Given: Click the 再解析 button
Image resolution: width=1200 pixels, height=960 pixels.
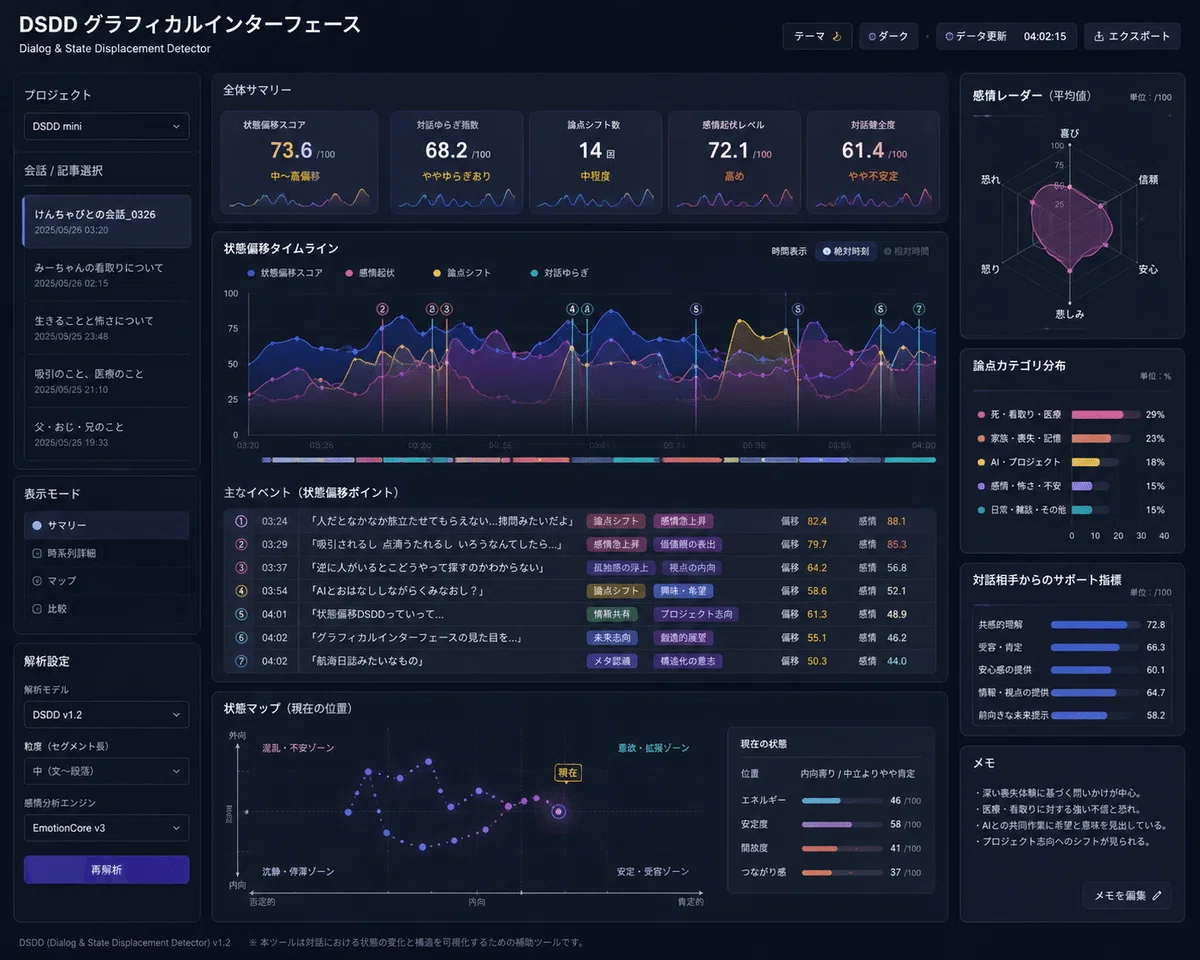Looking at the screenshot, I should point(106,870).
